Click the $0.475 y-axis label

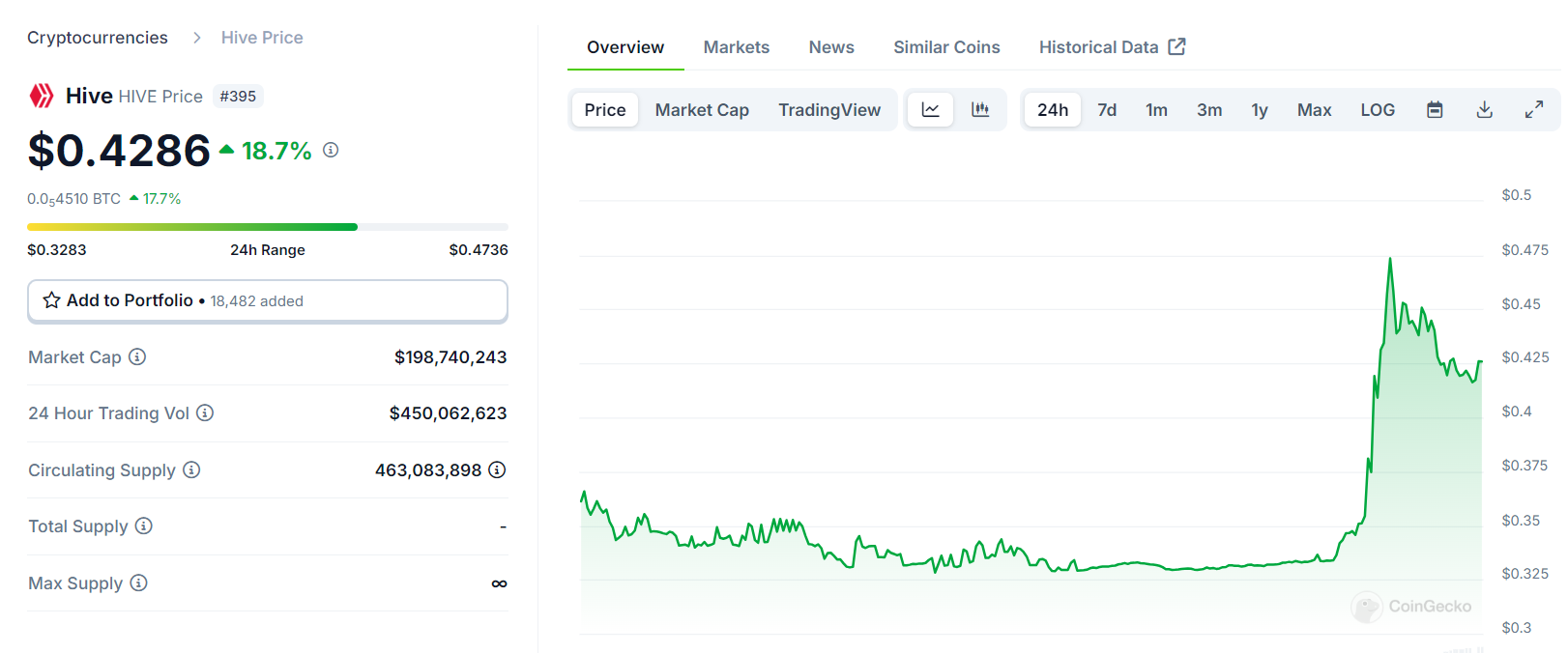coord(1524,249)
